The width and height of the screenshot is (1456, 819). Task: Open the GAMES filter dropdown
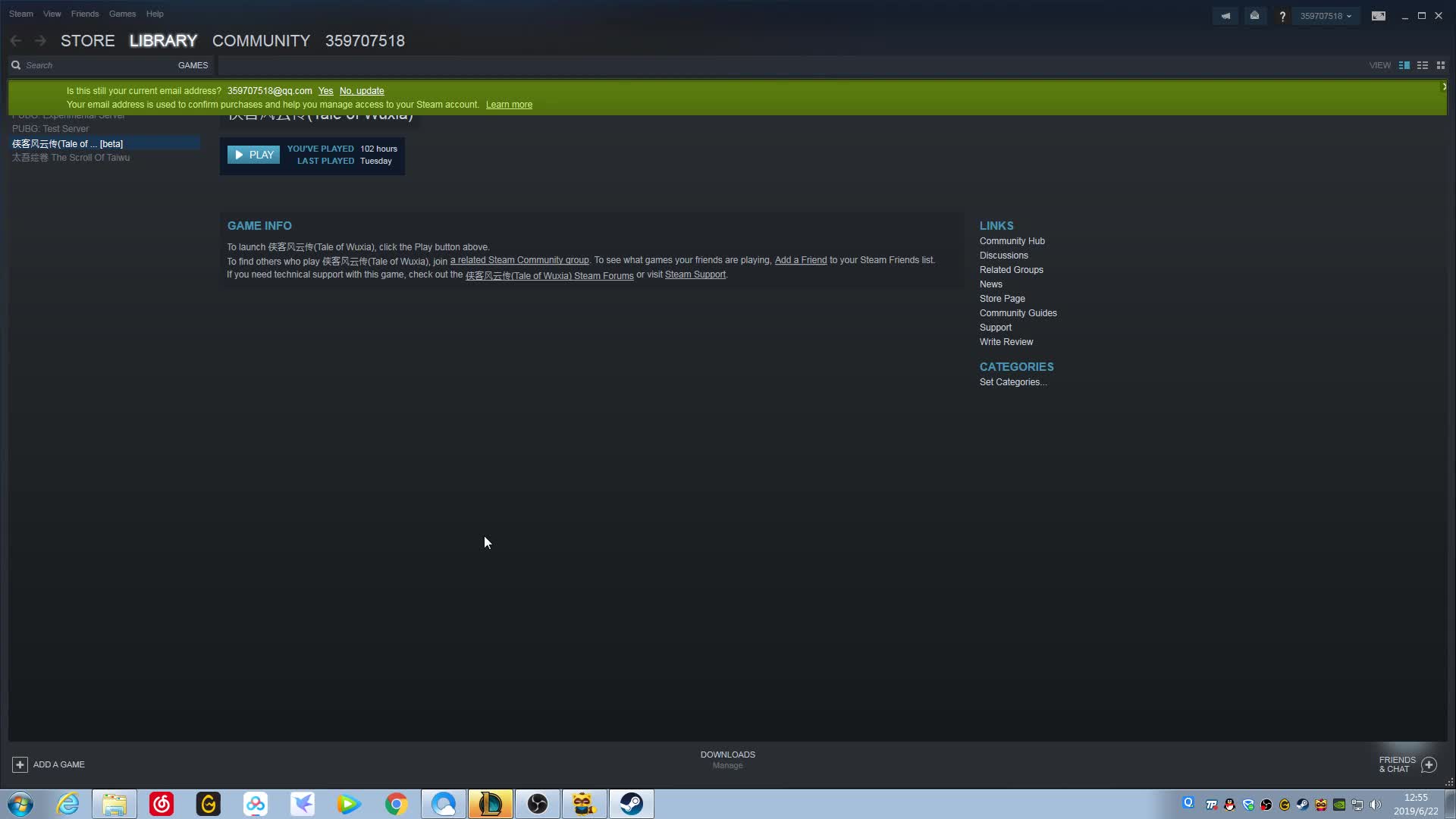click(x=193, y=65)
